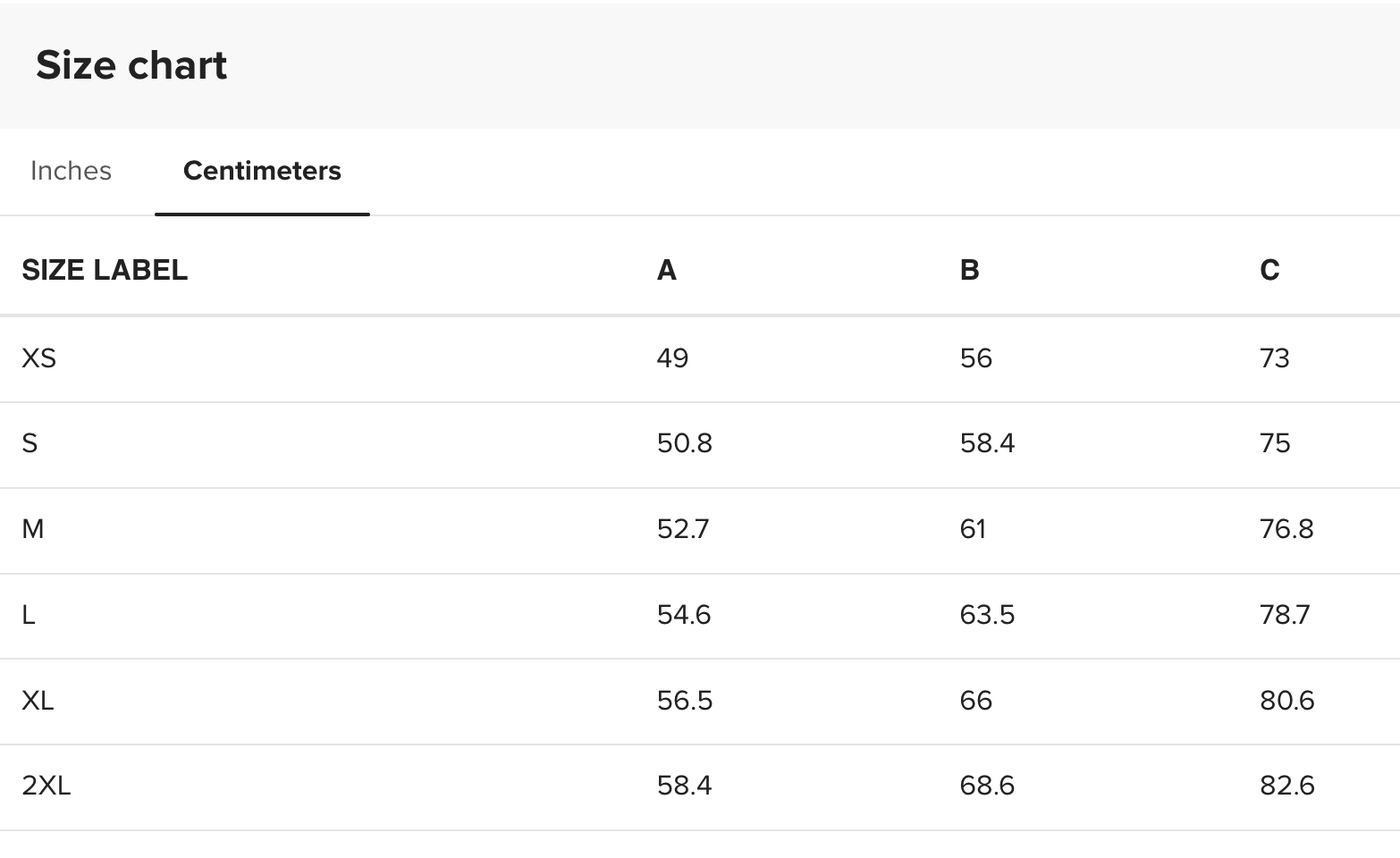The width and height of the screenshot is (1400, 858).
Task: Click the 49 value for XS
Action: click(x=673, y=358)
